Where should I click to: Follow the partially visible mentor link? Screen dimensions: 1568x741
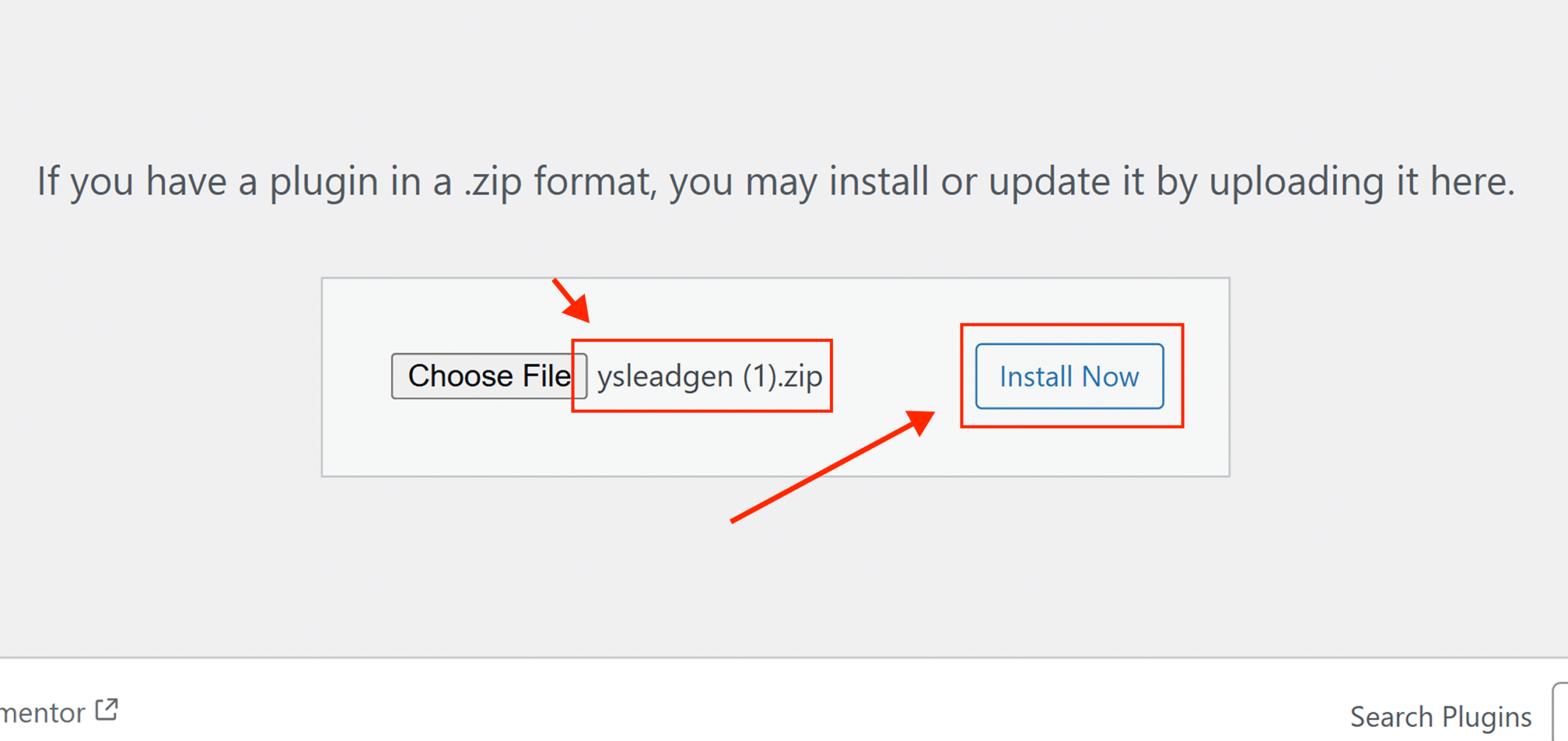43,713
